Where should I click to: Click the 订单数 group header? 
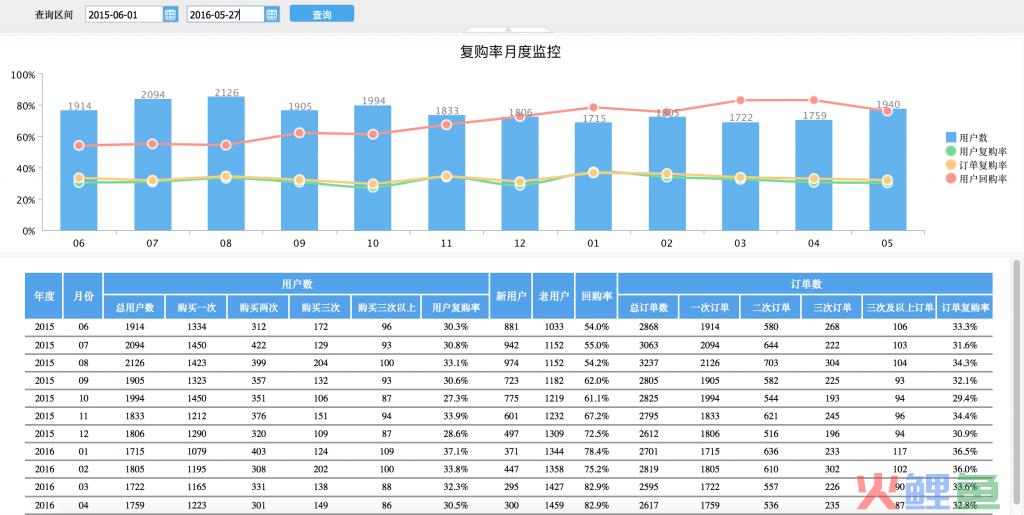[805, 284]
